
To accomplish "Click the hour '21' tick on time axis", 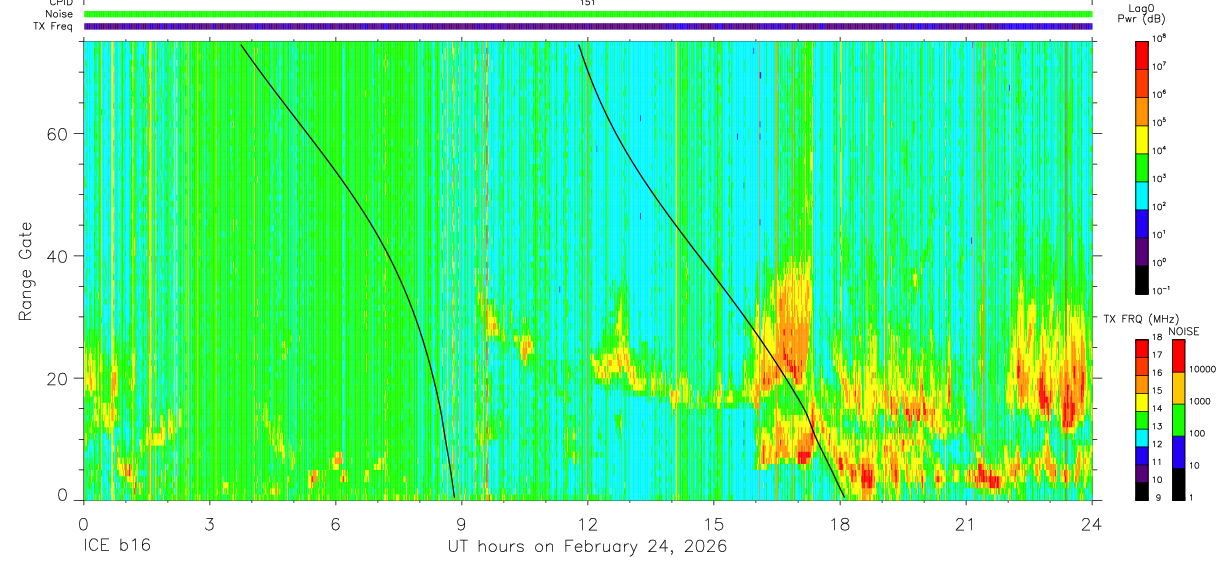I will (x=966, y=524).
